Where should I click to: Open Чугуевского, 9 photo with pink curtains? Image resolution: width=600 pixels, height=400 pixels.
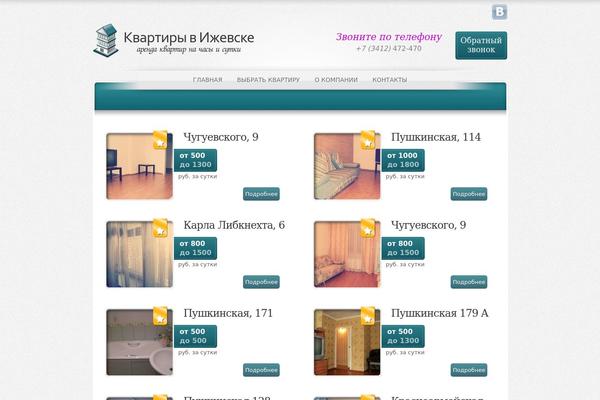click(x=347, y=254)
